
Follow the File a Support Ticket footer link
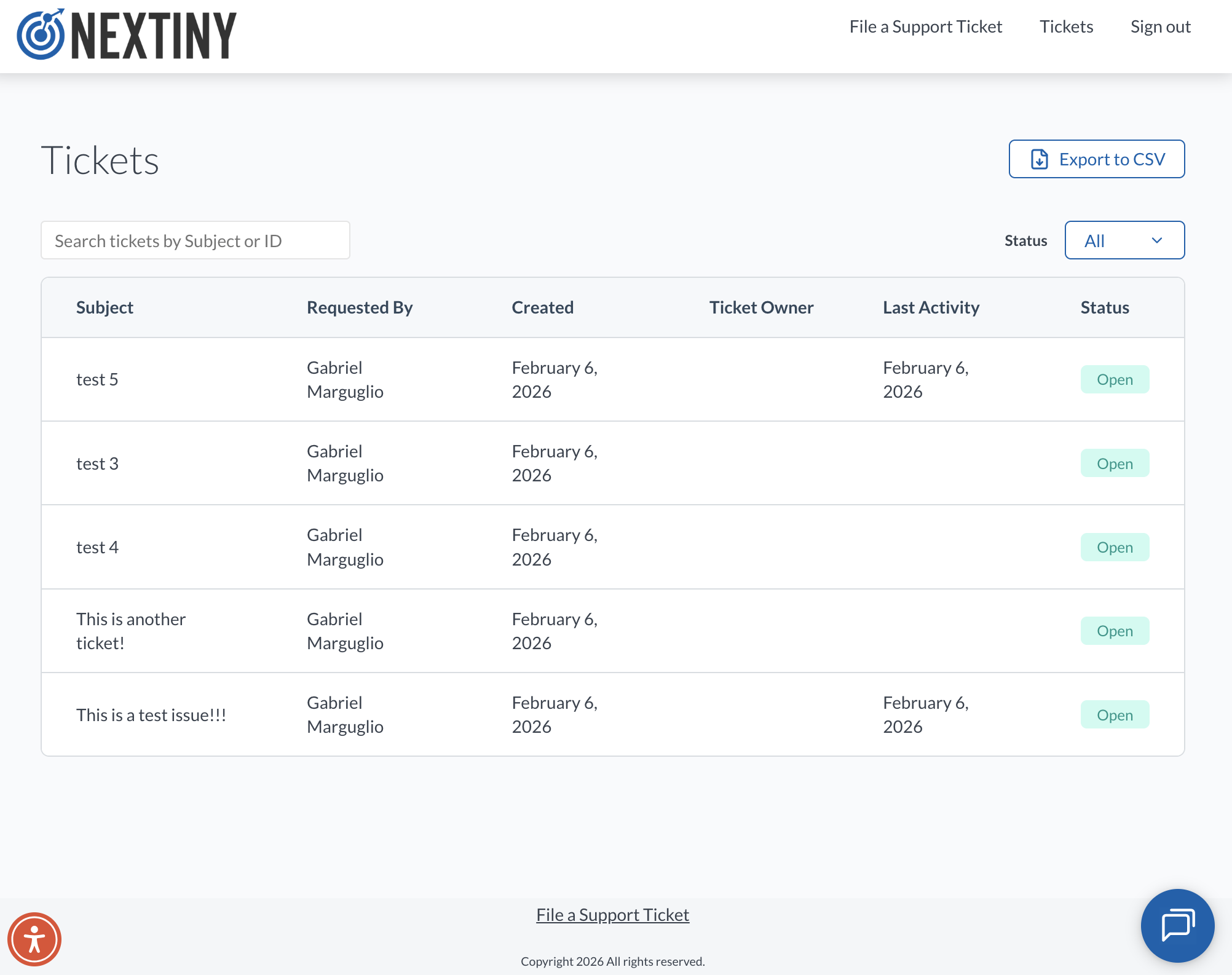(612, 914)
